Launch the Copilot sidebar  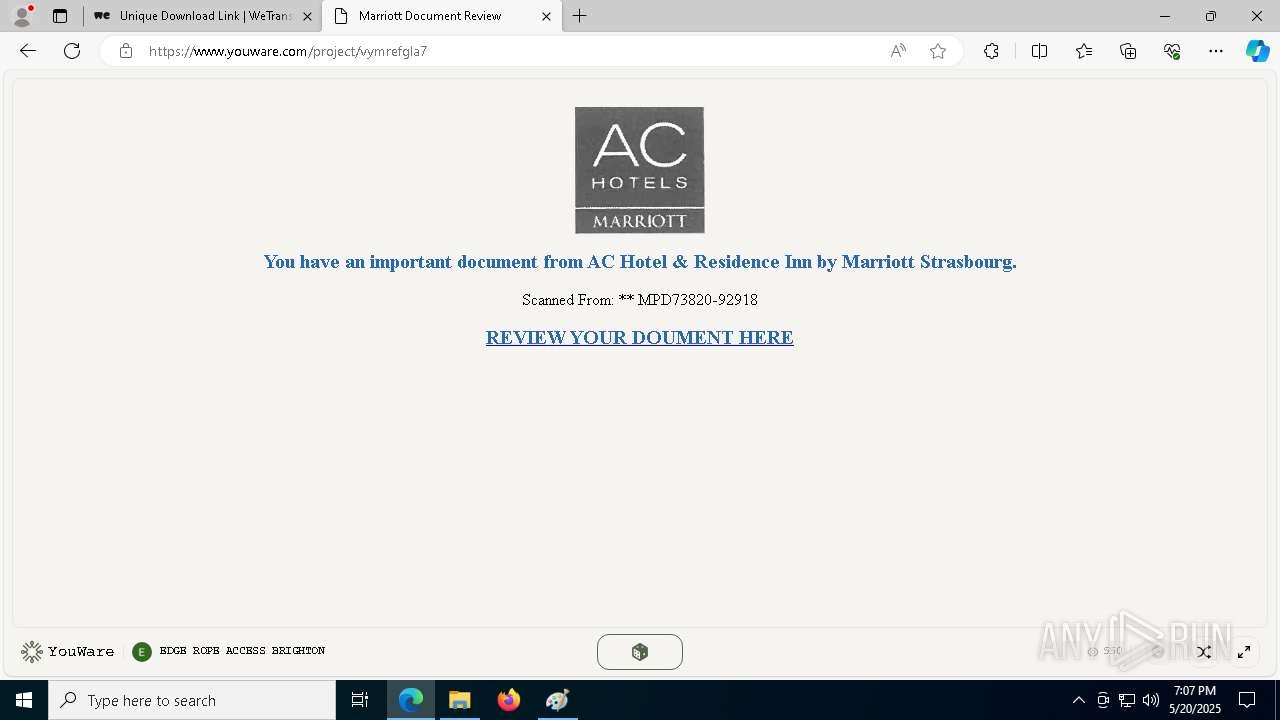pyautogui.click(x=1257, y=51)
